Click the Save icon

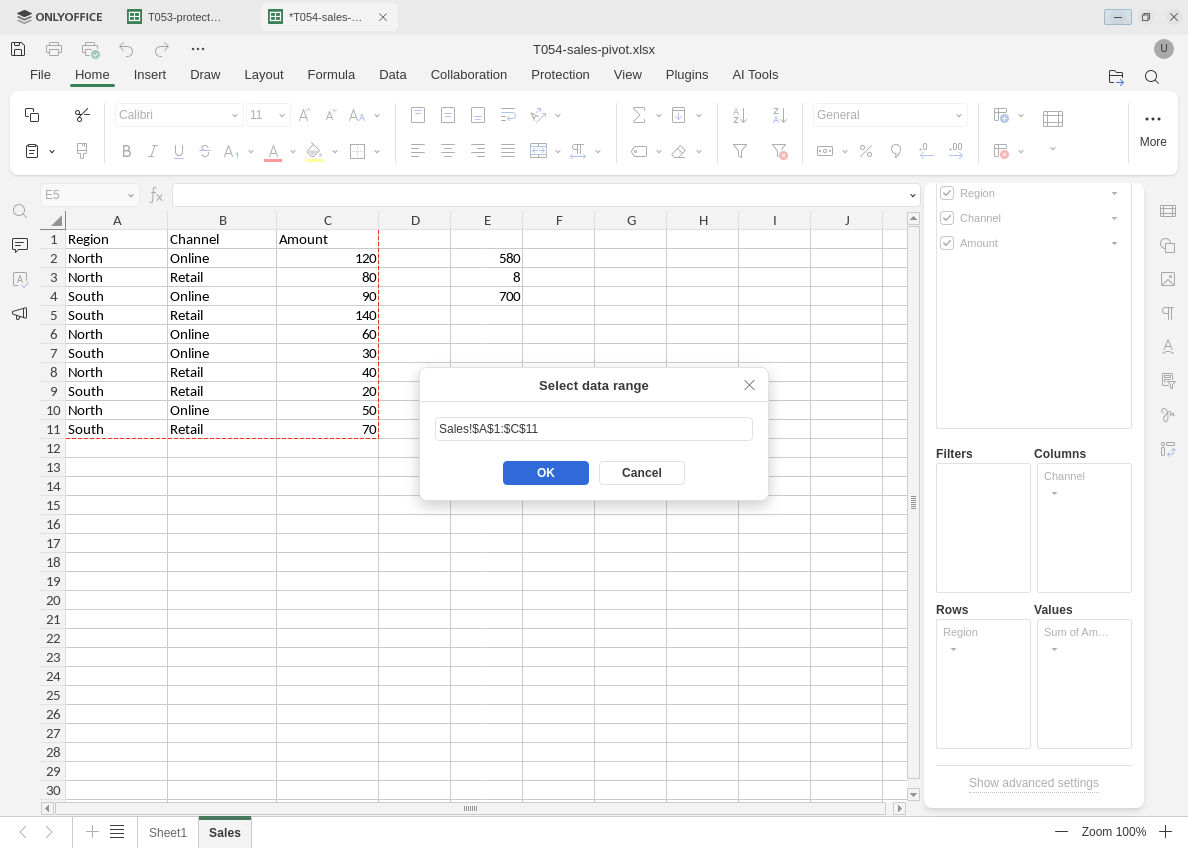(18, 49)
